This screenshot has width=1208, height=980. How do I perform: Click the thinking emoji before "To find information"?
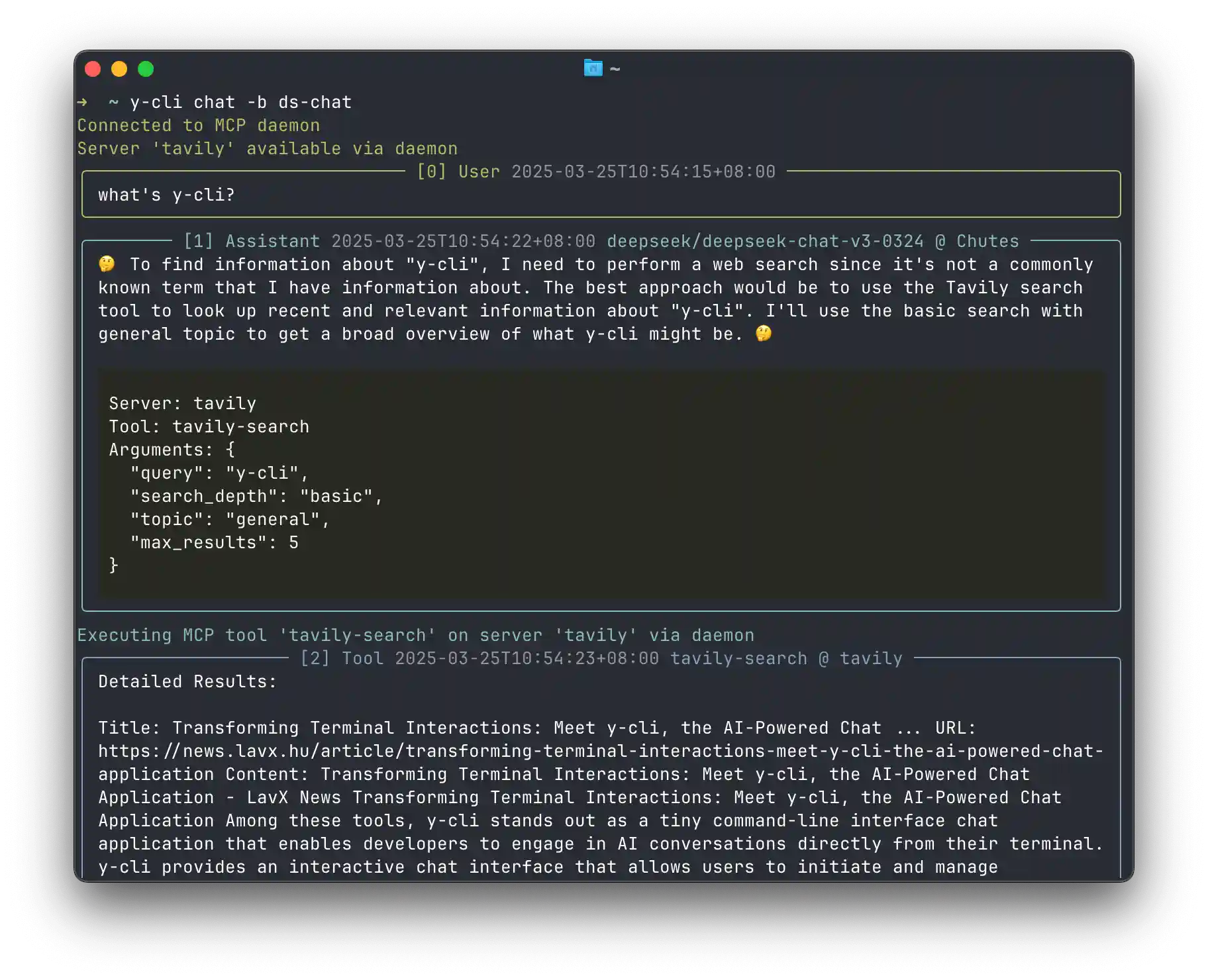tap(107, 264)
